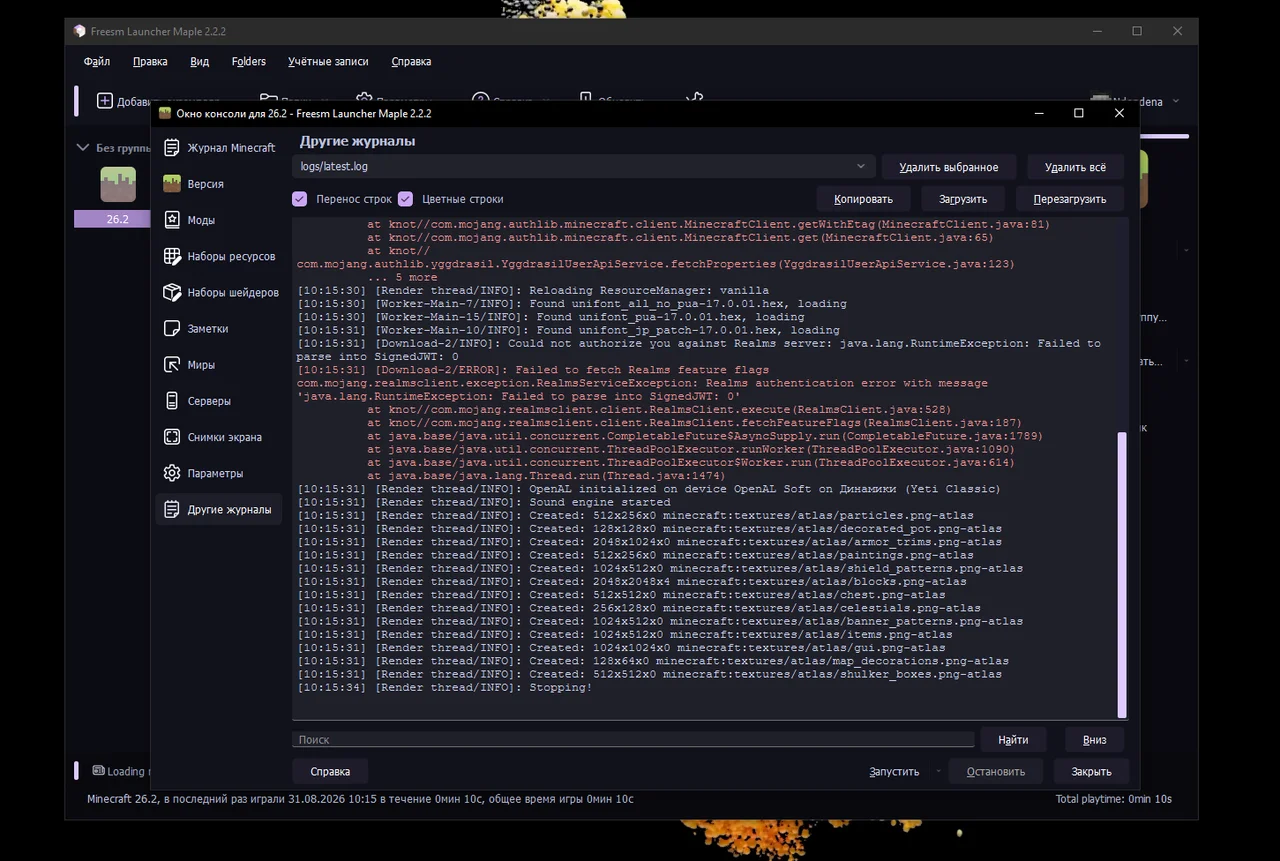The image size is (1280, 861).
Task: Reload the log with Перезагрузить
Action: 1070,199
